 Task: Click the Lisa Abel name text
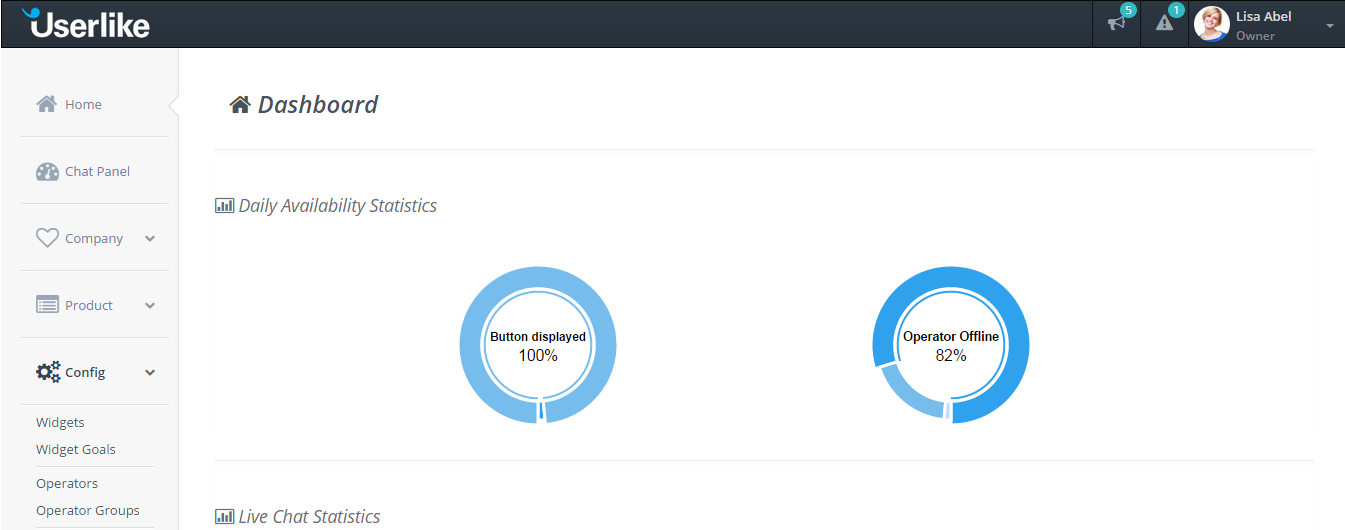click(x=1264, y=16)
